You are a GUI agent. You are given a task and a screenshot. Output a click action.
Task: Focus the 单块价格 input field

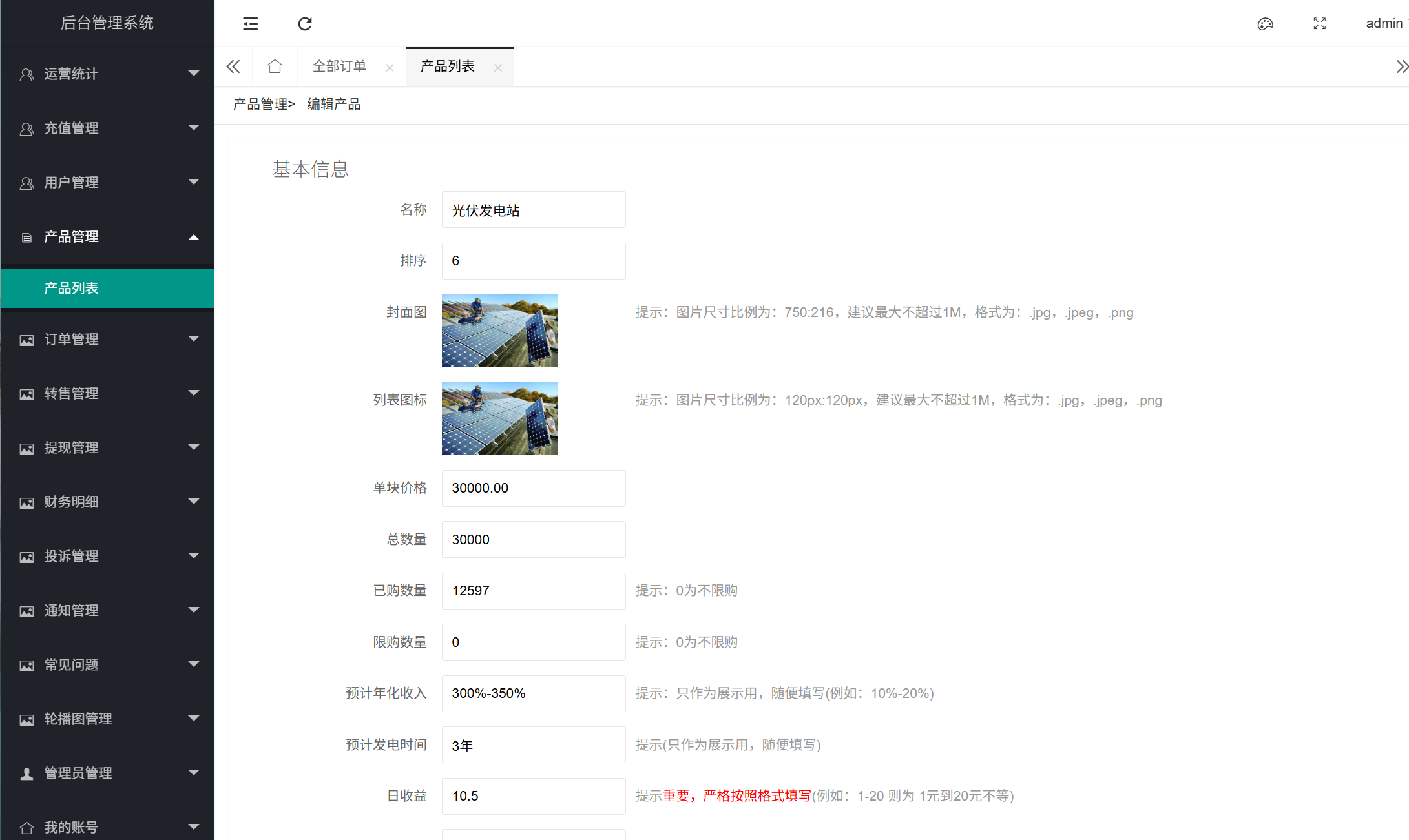[x=533, y=488]
